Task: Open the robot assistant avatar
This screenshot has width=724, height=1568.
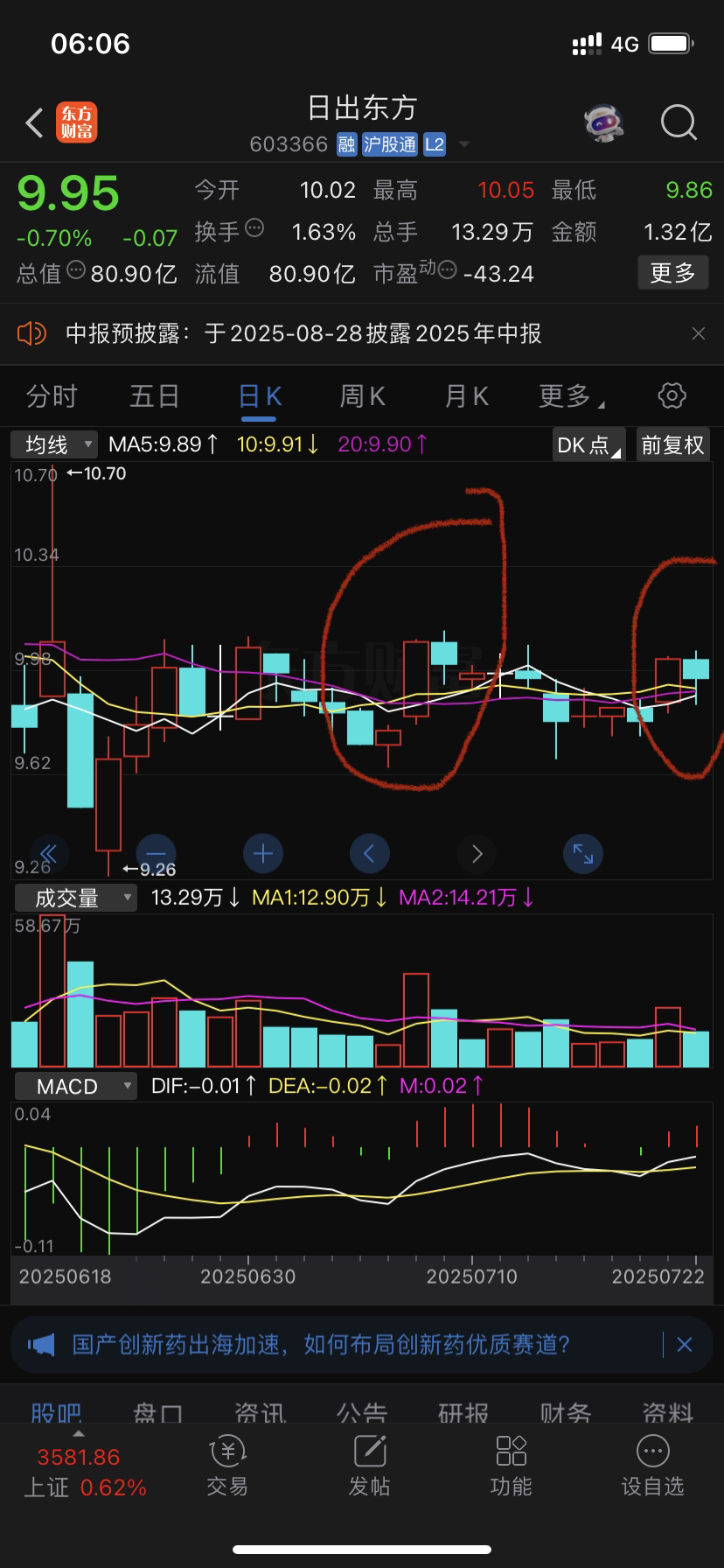Action: [604, 122]
